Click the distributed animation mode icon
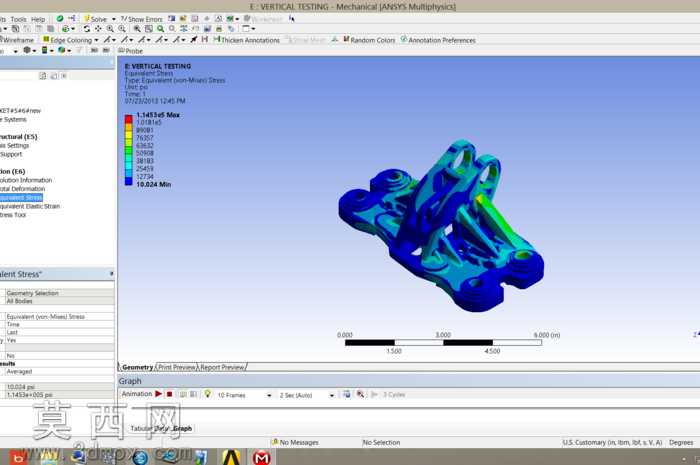This screenshot has width=700, height=465. pos(183,394)
